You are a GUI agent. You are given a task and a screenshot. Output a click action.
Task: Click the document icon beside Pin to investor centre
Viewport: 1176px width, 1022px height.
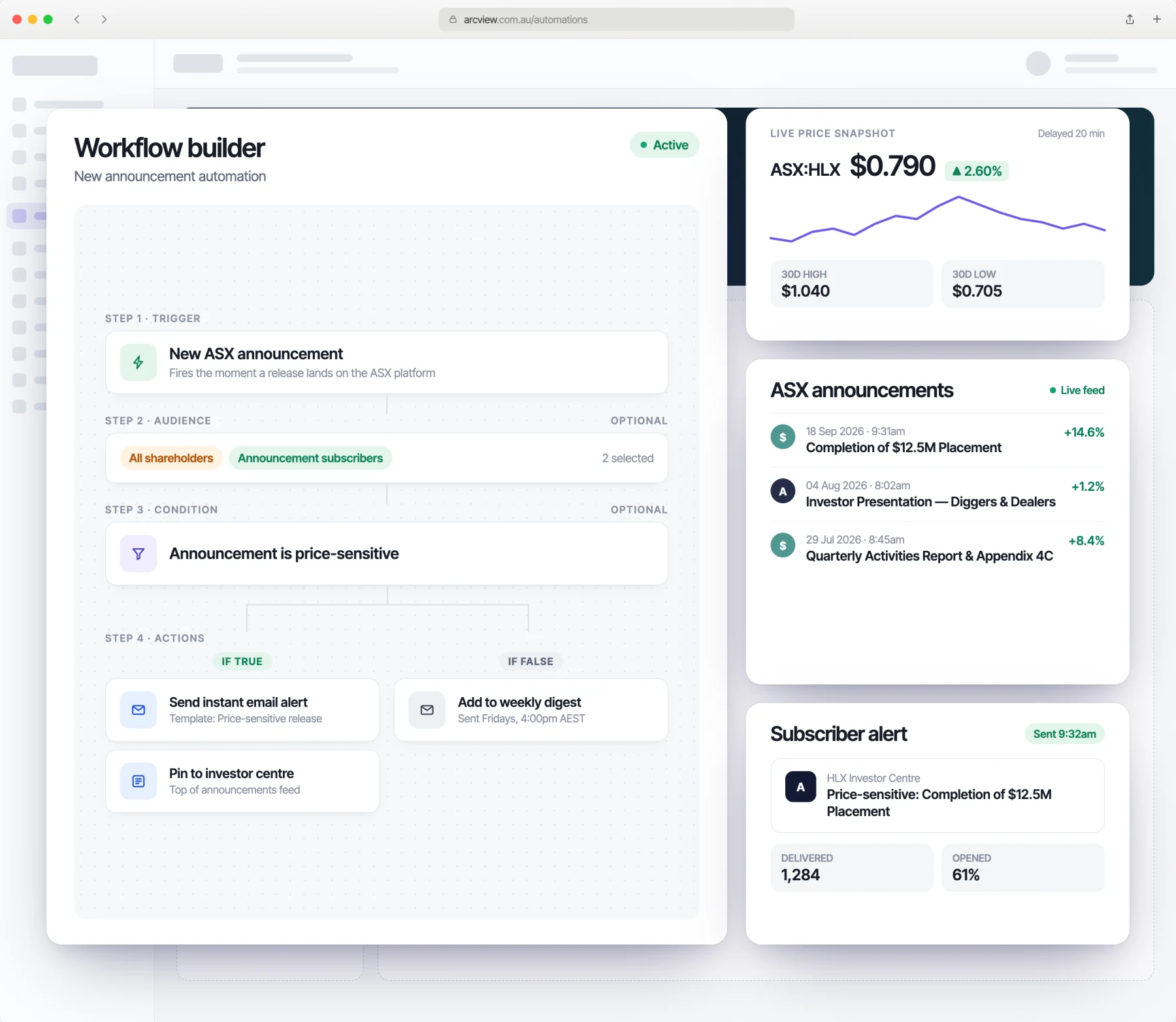pos(139,782)
